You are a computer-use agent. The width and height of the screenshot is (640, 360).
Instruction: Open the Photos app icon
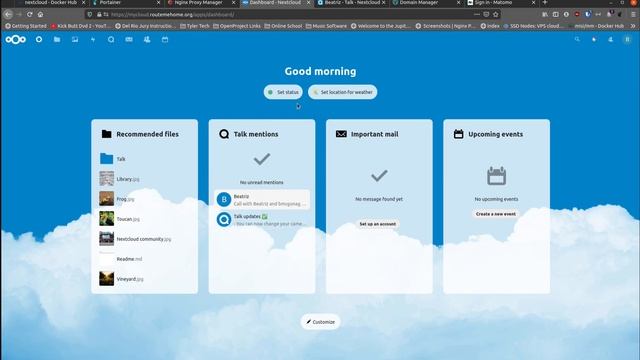pyautogui.click(x=75, y=40)
